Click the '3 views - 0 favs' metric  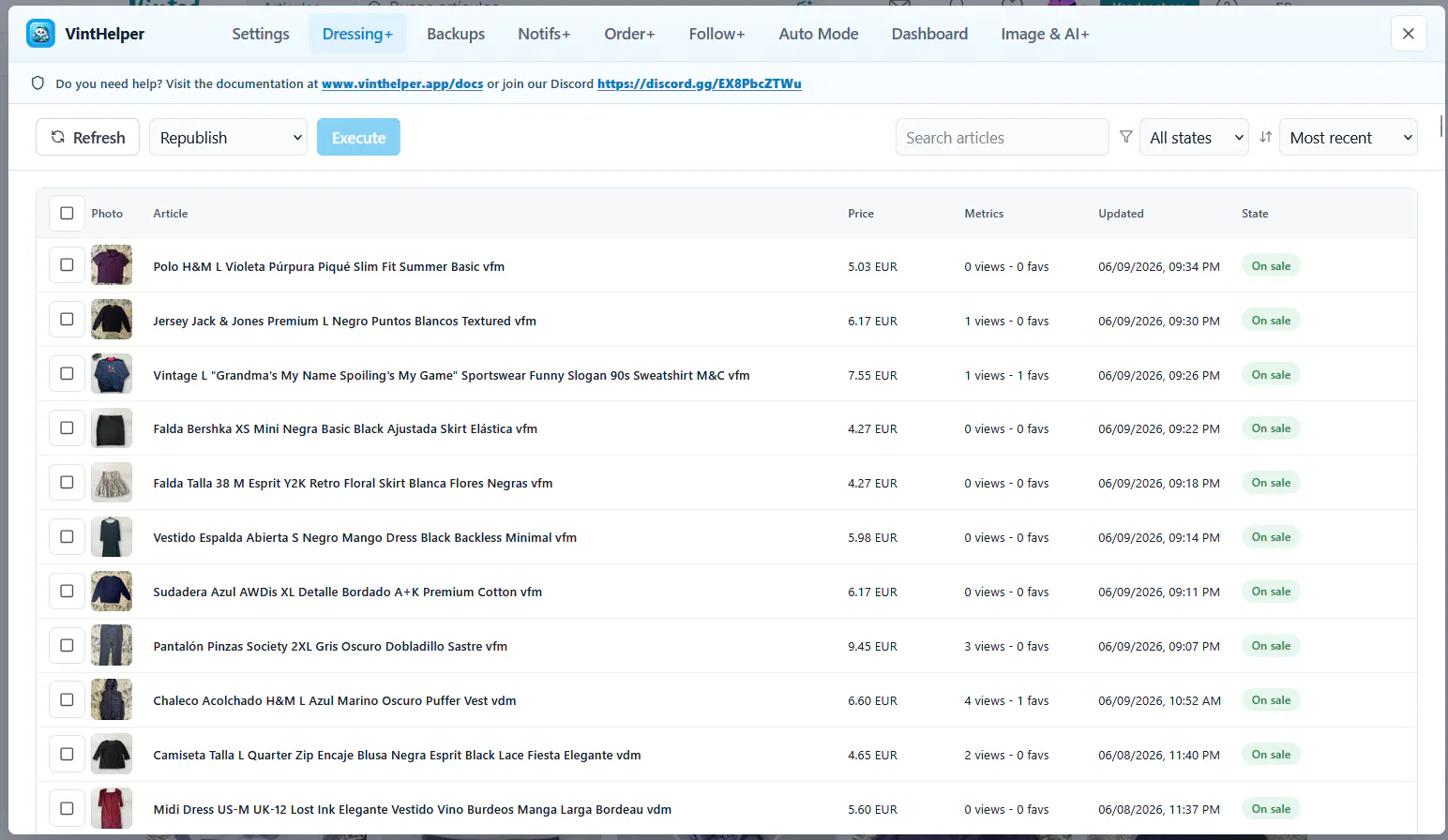1006,646
